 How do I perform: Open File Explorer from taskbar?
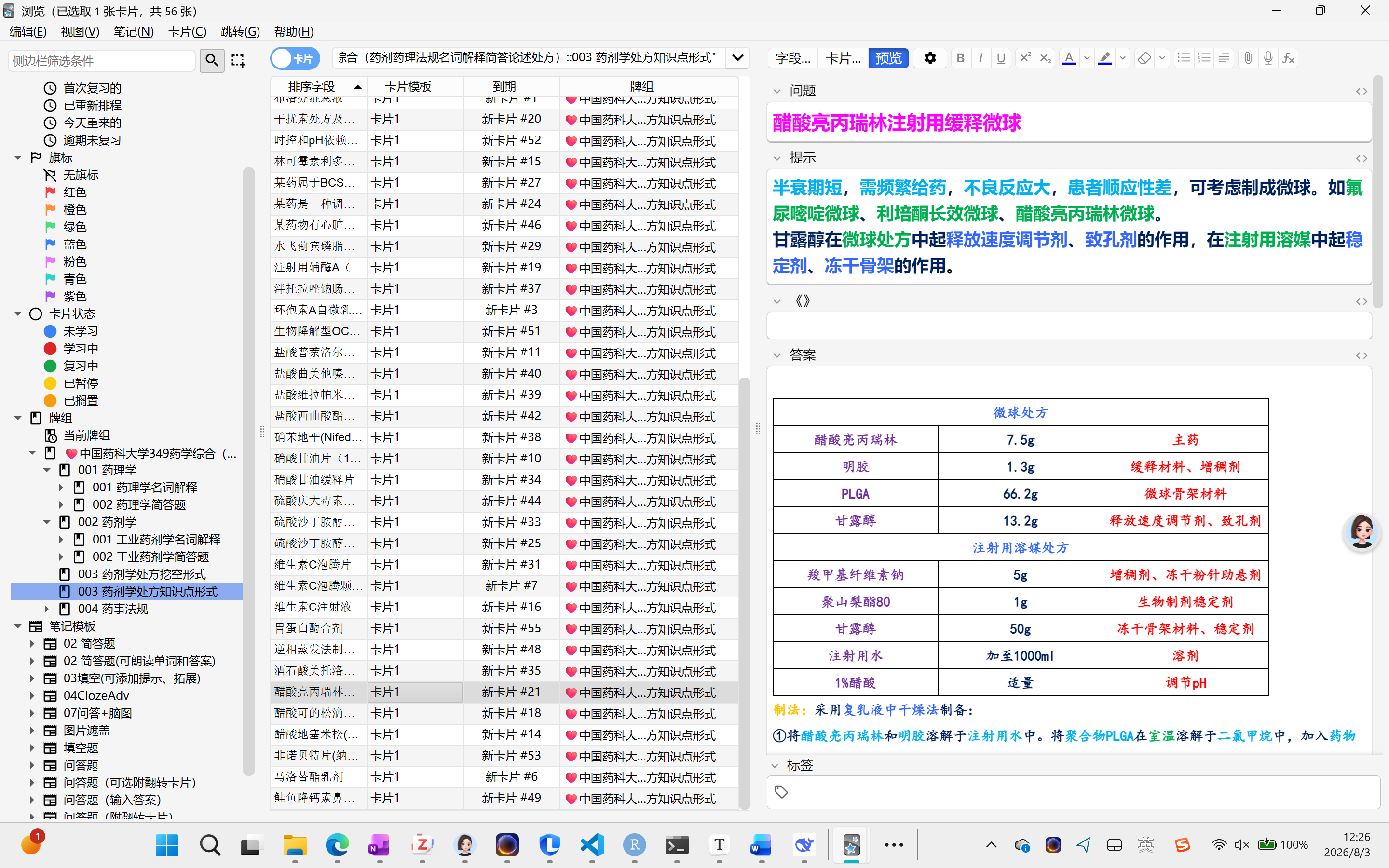click(x=295, y=845)
